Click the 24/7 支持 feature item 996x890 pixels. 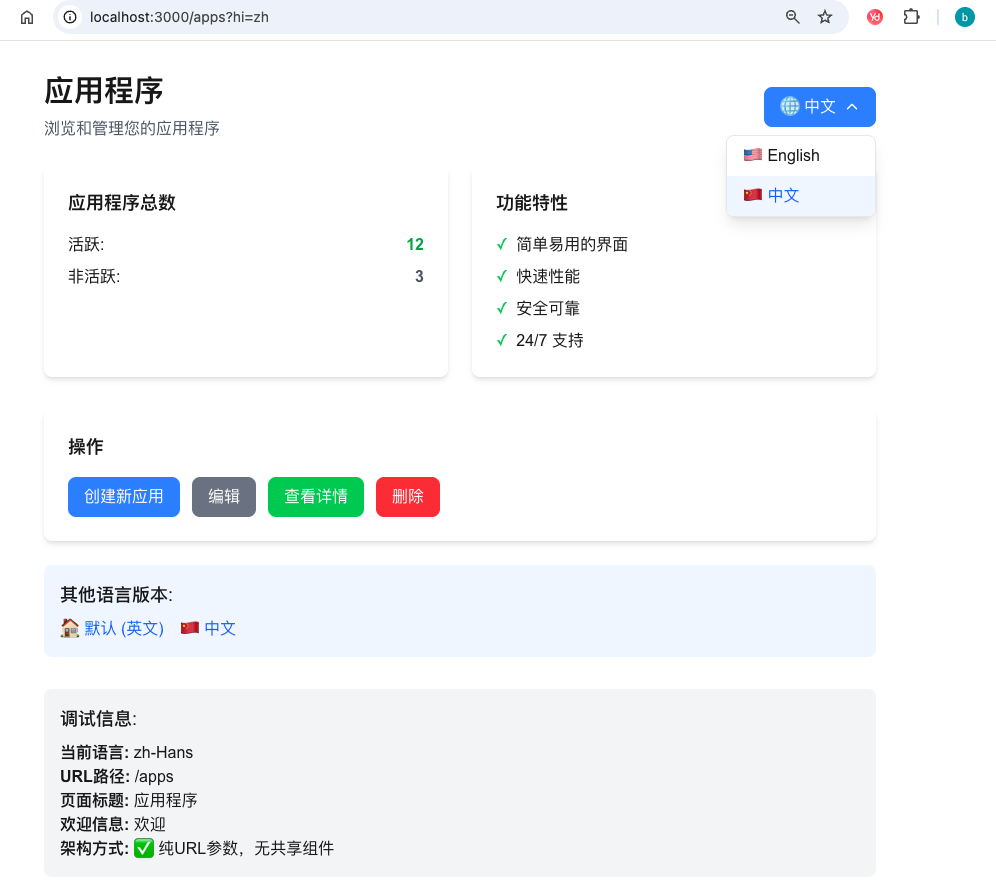[549, 340]
